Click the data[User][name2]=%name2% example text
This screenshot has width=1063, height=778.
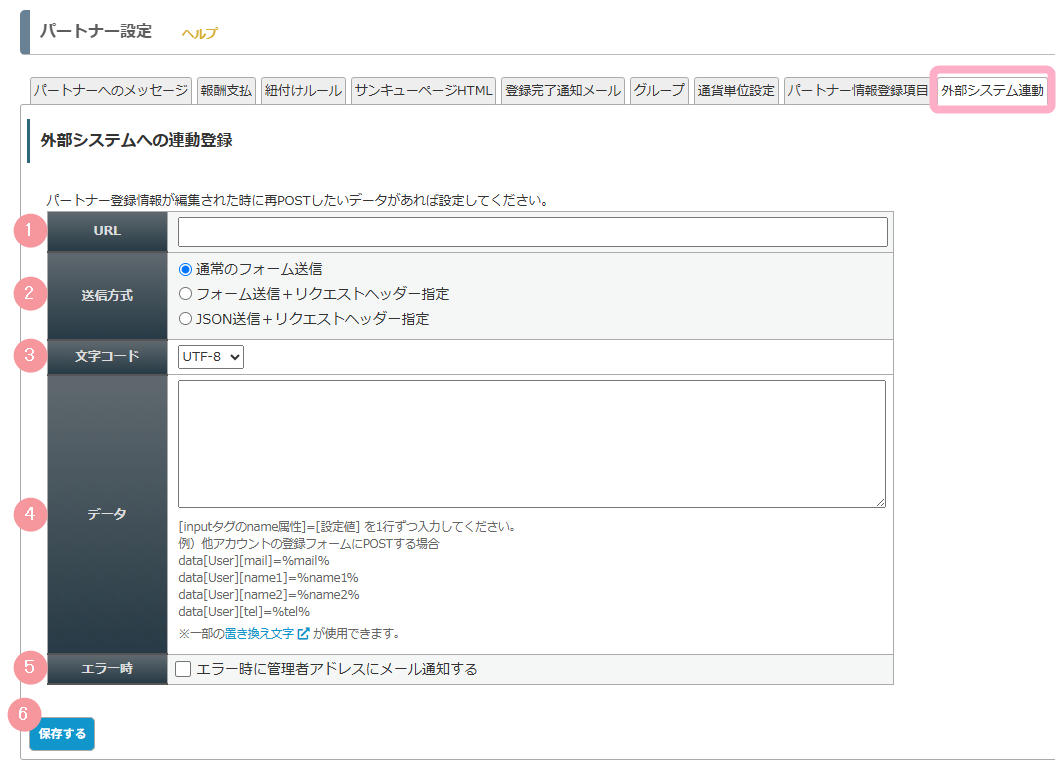tap(269, 595)
